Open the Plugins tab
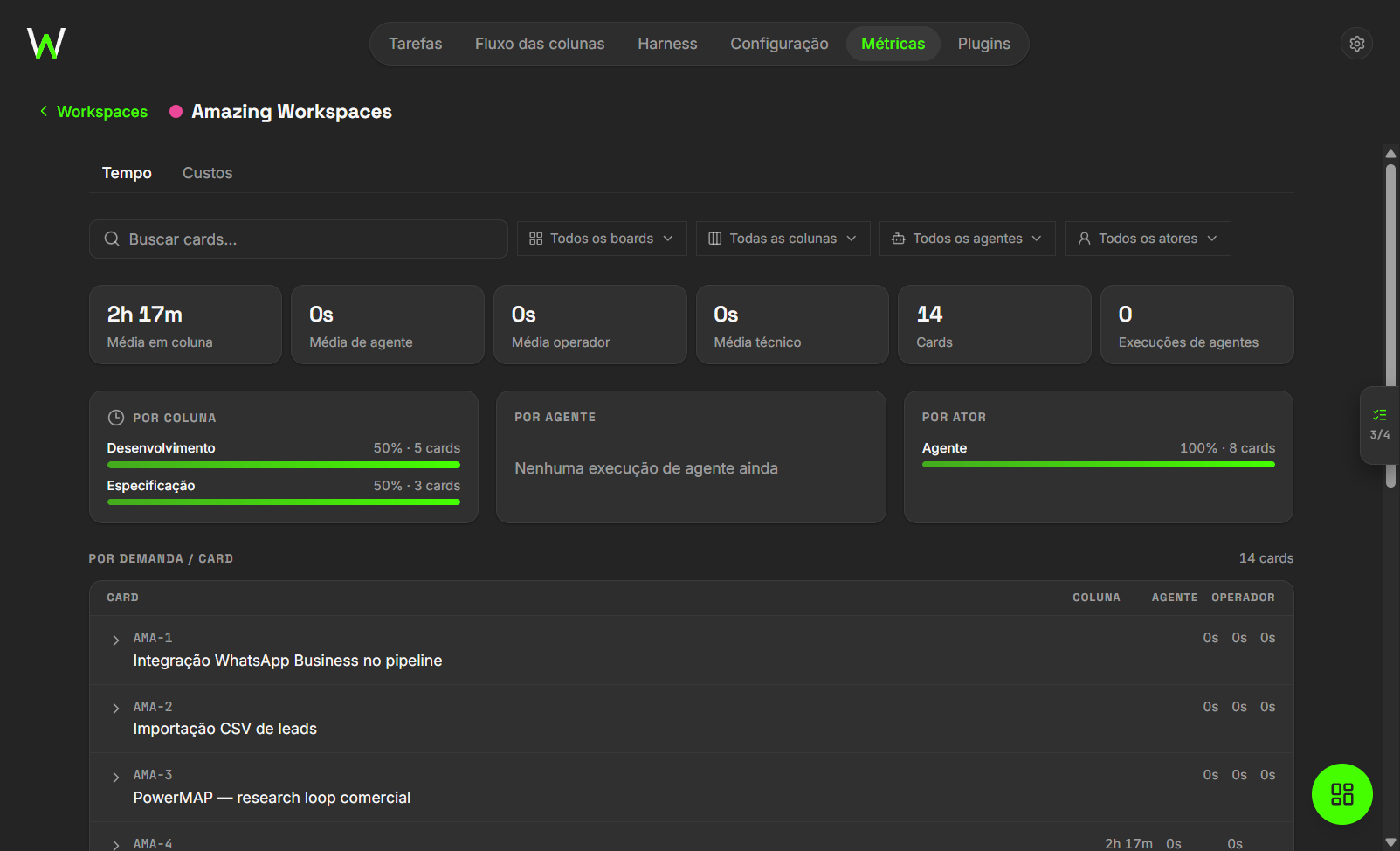The height and width of the screenshot is (851, 1400). coord(983,44)
